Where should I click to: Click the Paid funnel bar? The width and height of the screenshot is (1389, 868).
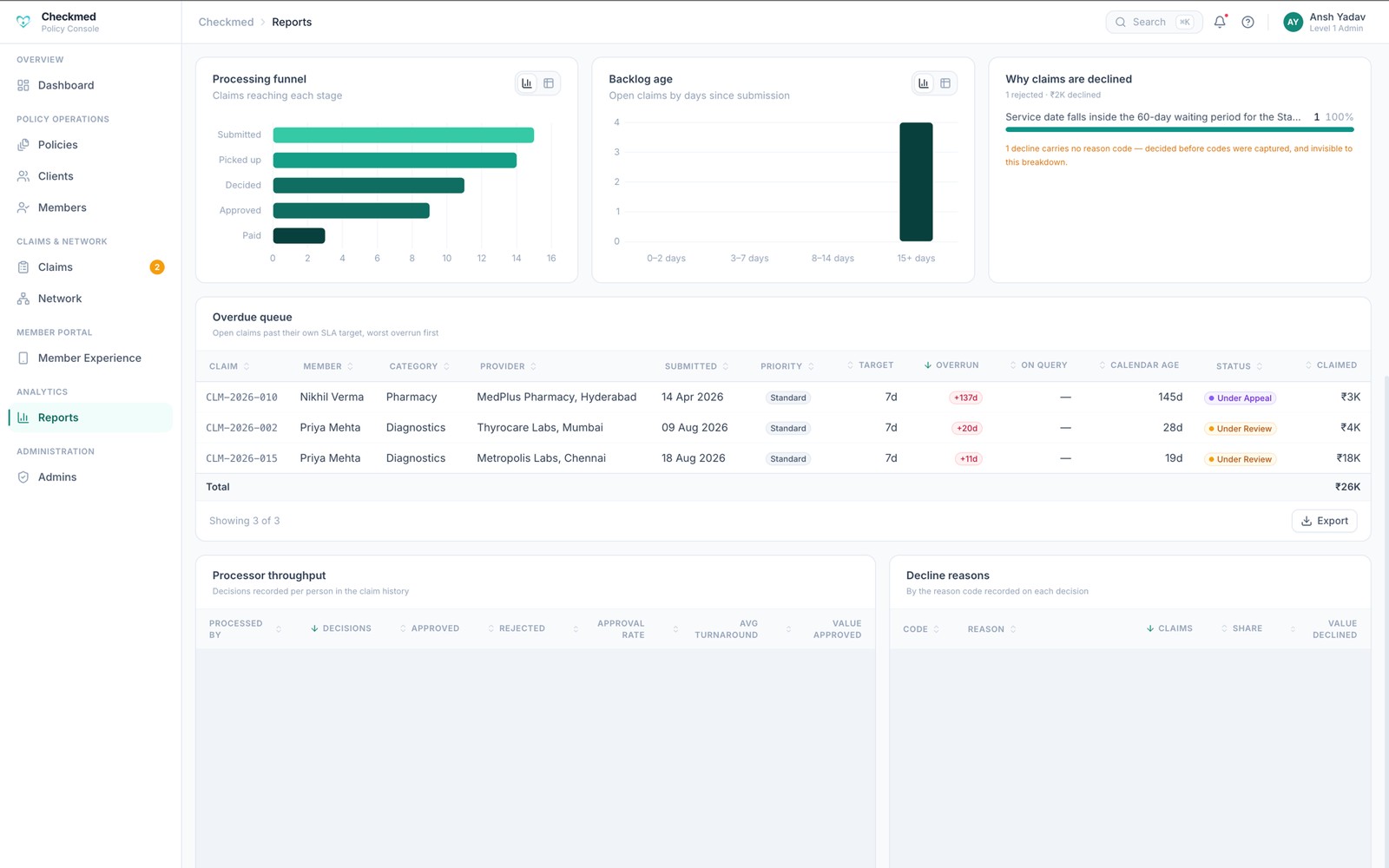click(x=299, y=235)
